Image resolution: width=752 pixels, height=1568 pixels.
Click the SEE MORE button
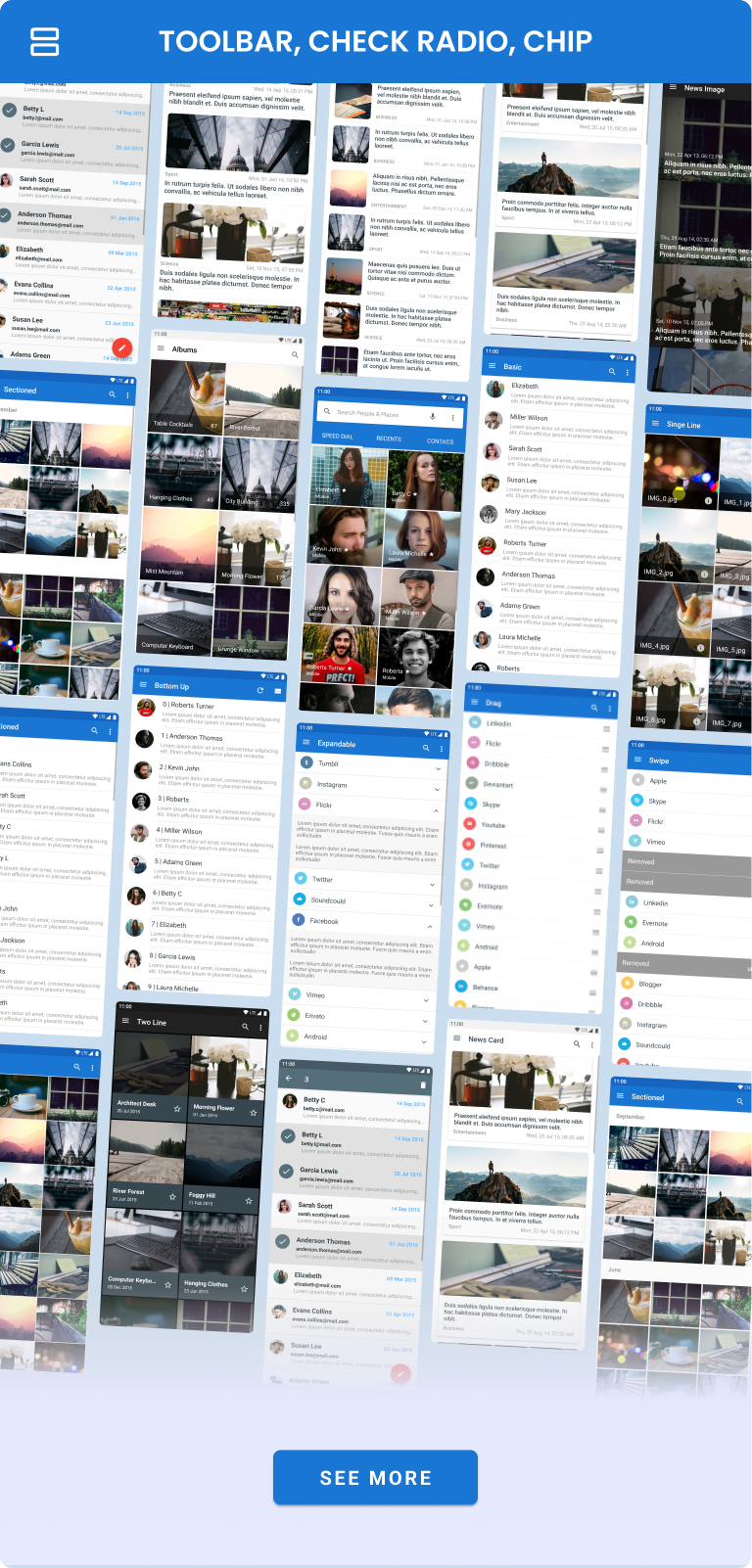tap(375, 1478)
